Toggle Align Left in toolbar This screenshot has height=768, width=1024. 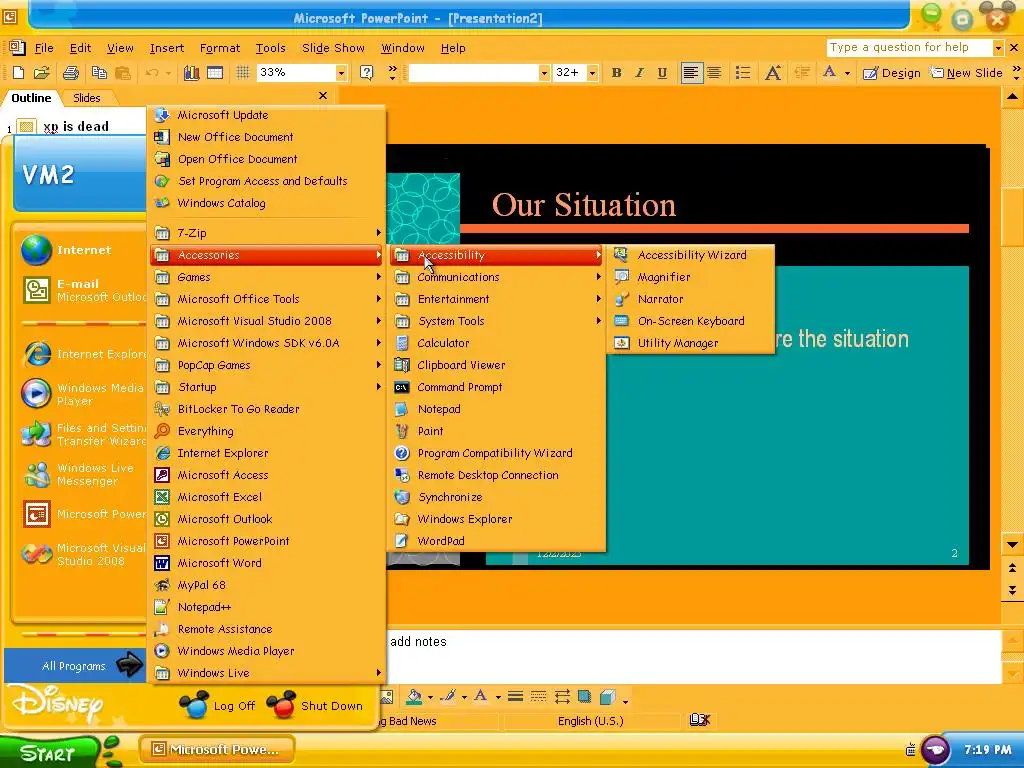tap(691, 73)
